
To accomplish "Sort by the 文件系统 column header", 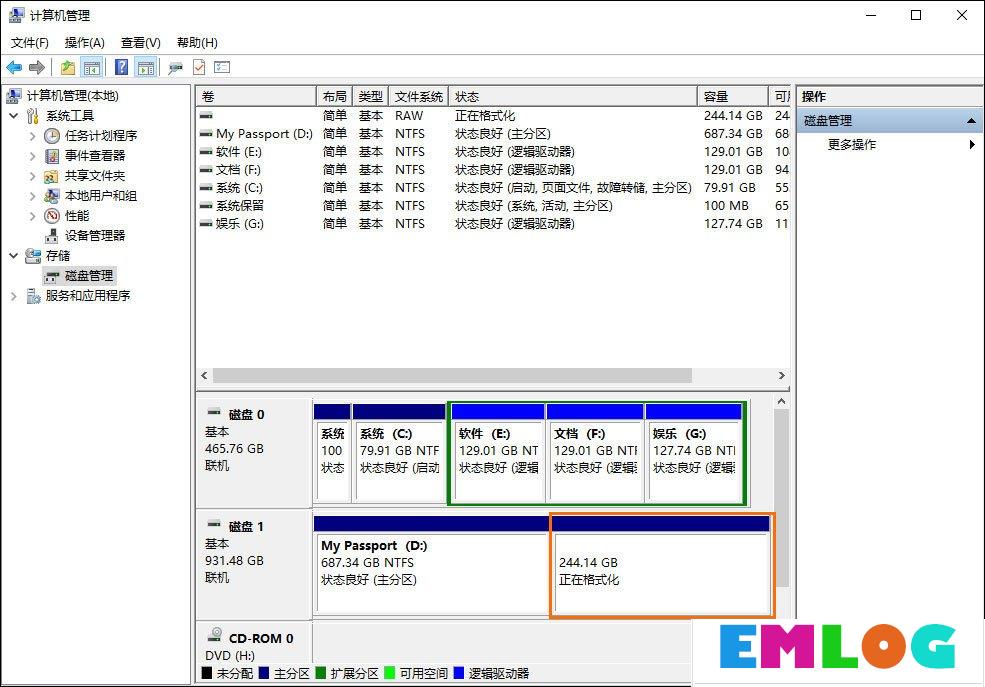I will pyautogui.click(x=418, y=97).
